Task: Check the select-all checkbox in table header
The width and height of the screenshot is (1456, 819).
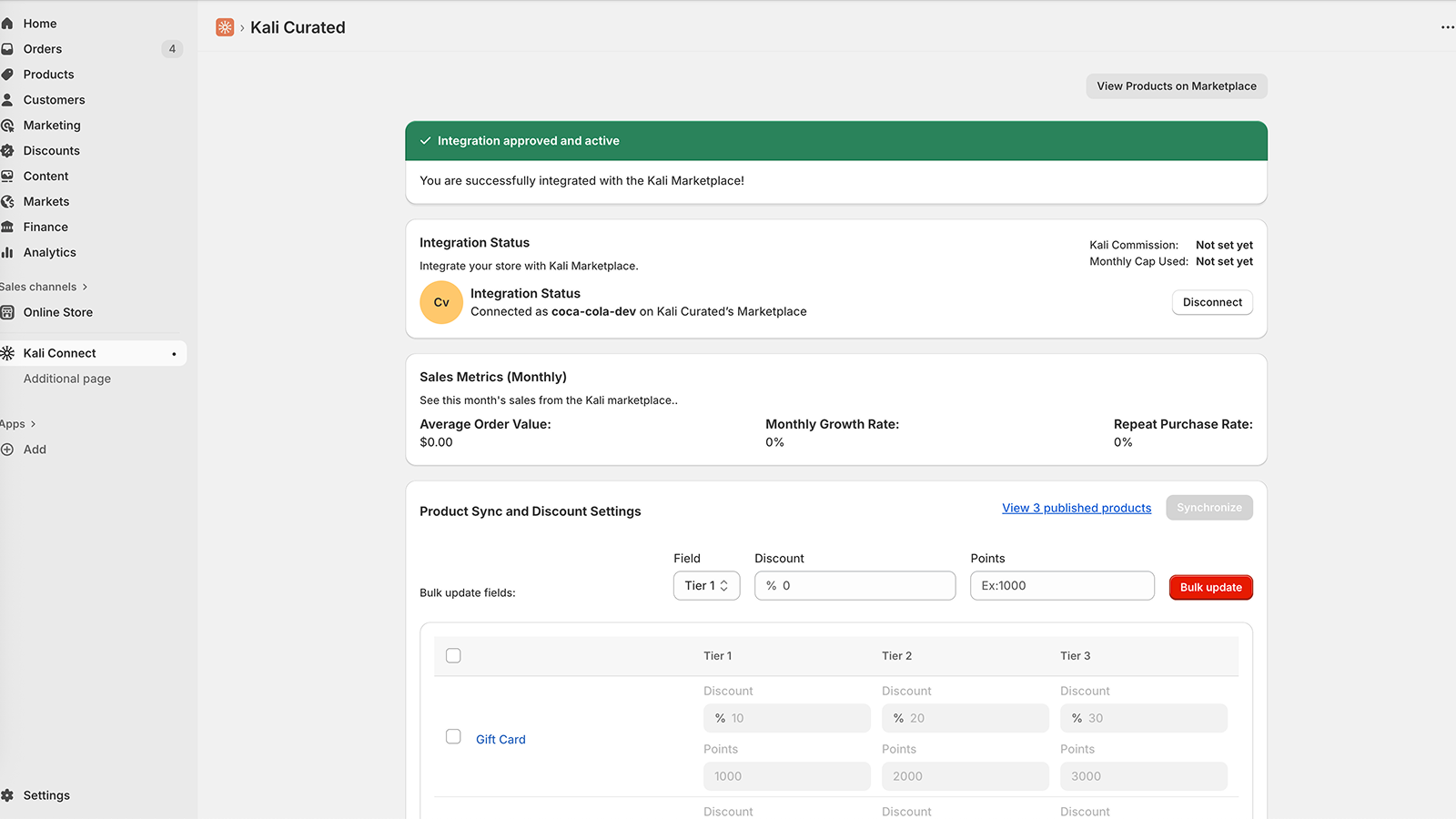Action: coord(453,656)
